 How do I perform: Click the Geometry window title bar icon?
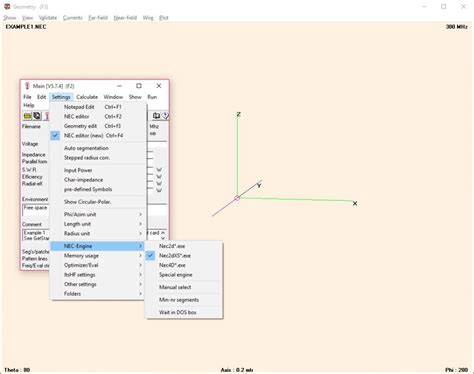pos(7,6)
